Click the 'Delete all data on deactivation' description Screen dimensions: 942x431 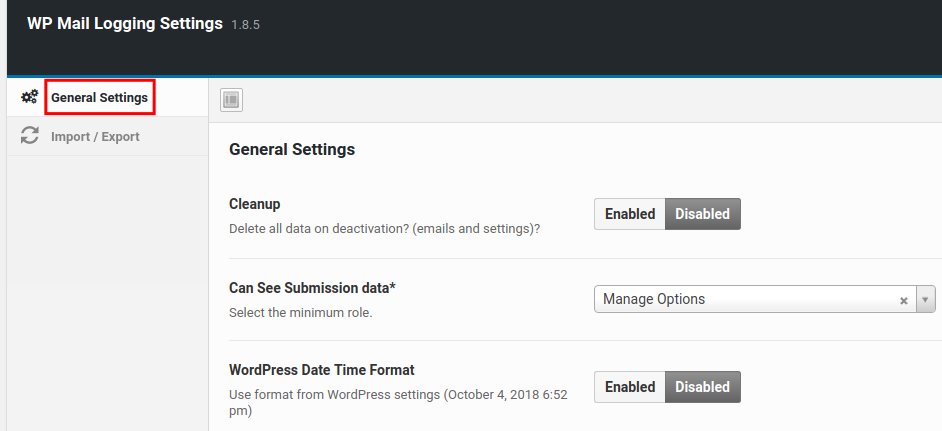(384, 229)
